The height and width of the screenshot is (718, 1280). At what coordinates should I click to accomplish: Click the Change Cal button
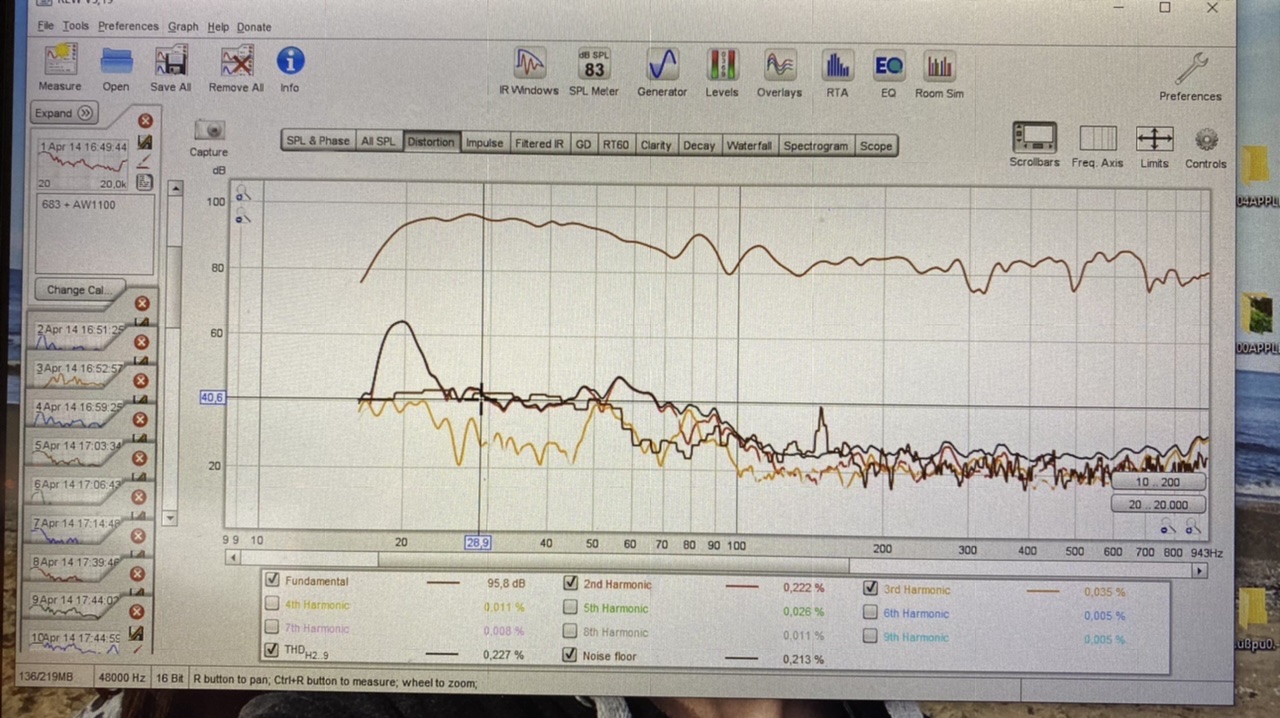(x=75, y=290)
